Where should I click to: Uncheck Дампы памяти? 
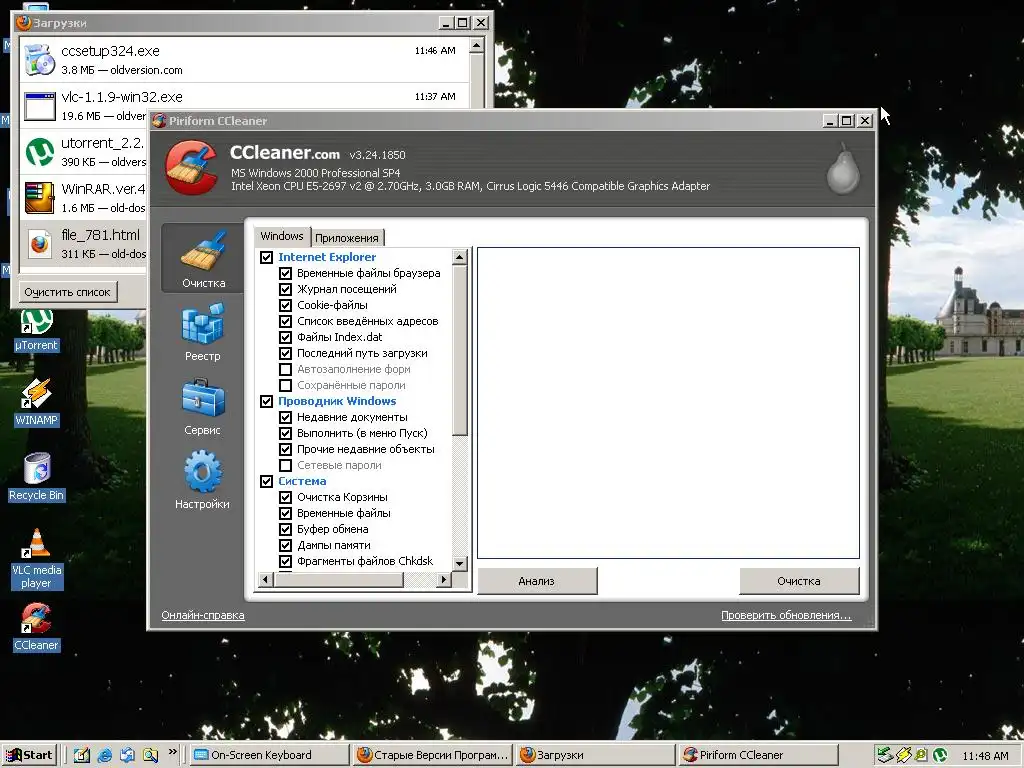pos(285,545)
